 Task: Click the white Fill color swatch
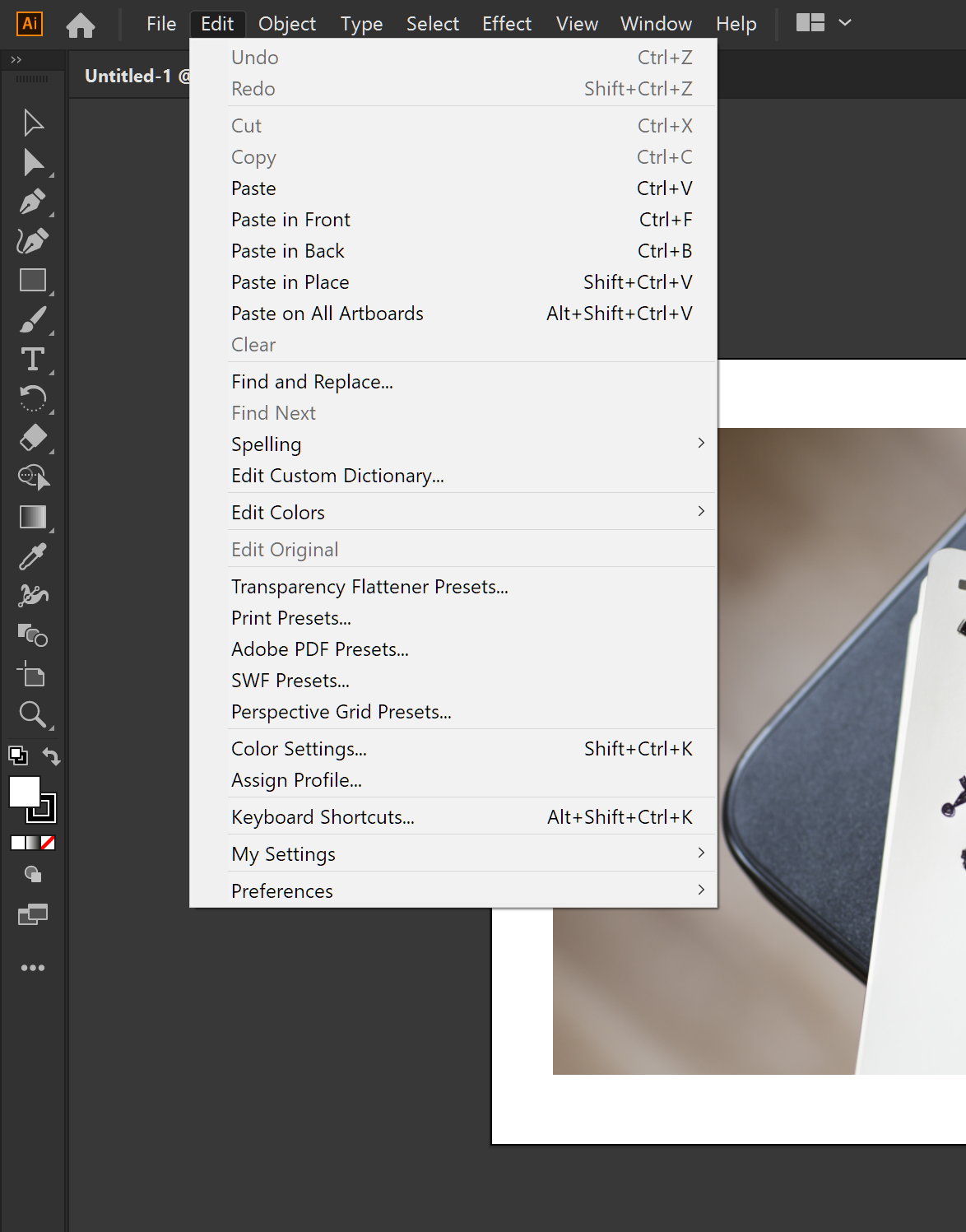pyautogui.click(x=24, y=792)
